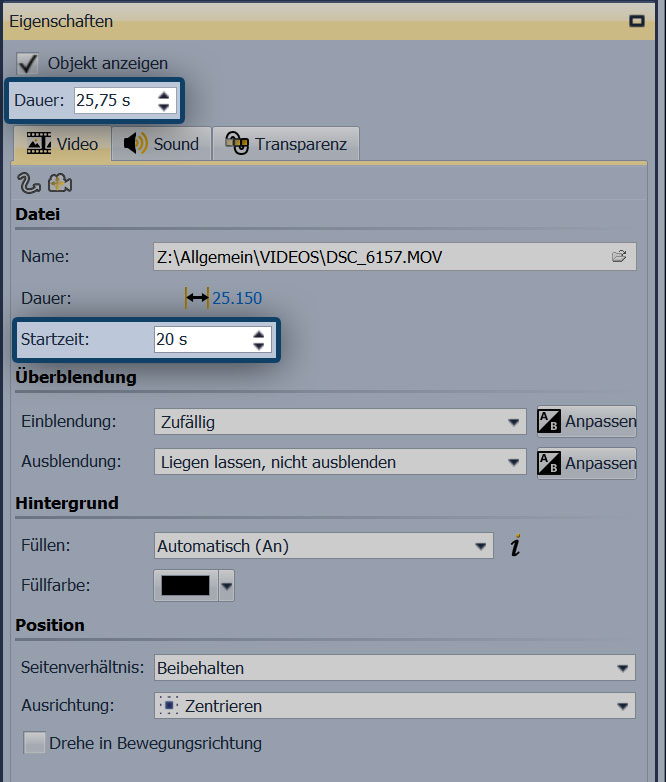
Task: Click the motion path icon
Action: [x=29, y=183]
